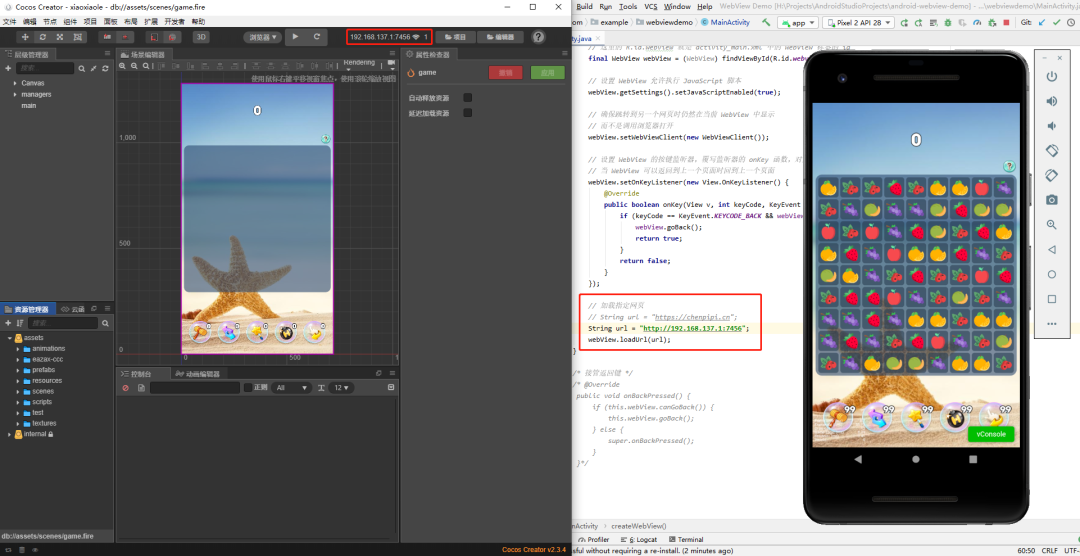This screenshot has height=556, width=1080.
Task: Zoom in the scene editor view
Action: tap(123, 67)
